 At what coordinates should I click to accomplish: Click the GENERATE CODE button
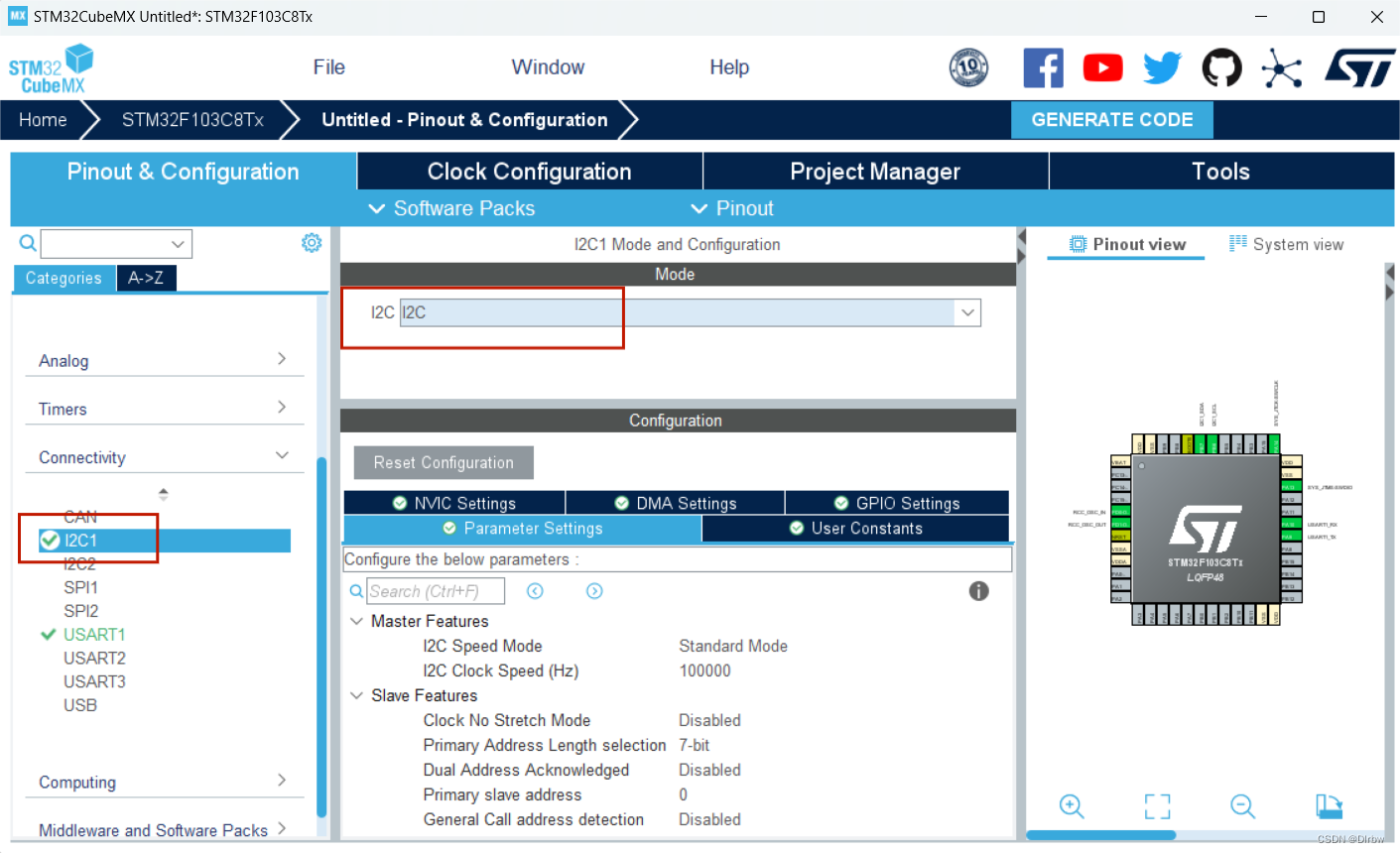[1112, 120]
